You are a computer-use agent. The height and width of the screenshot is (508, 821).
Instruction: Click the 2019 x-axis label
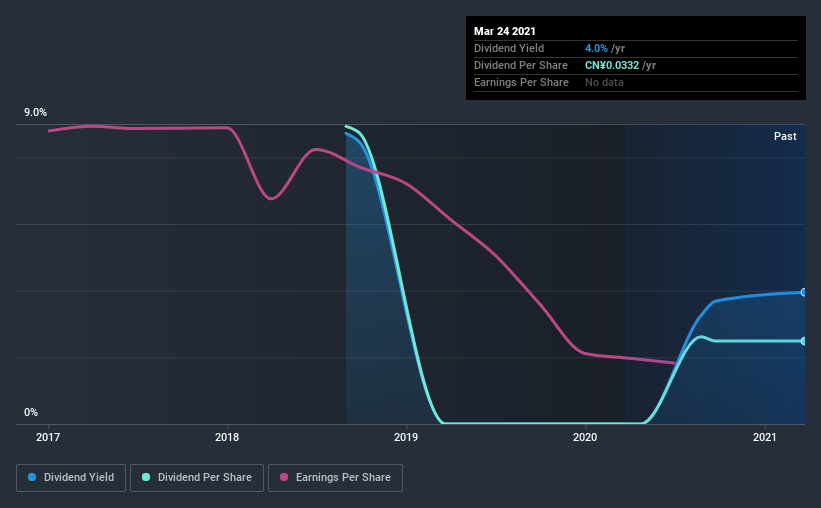tap(406, 437)
